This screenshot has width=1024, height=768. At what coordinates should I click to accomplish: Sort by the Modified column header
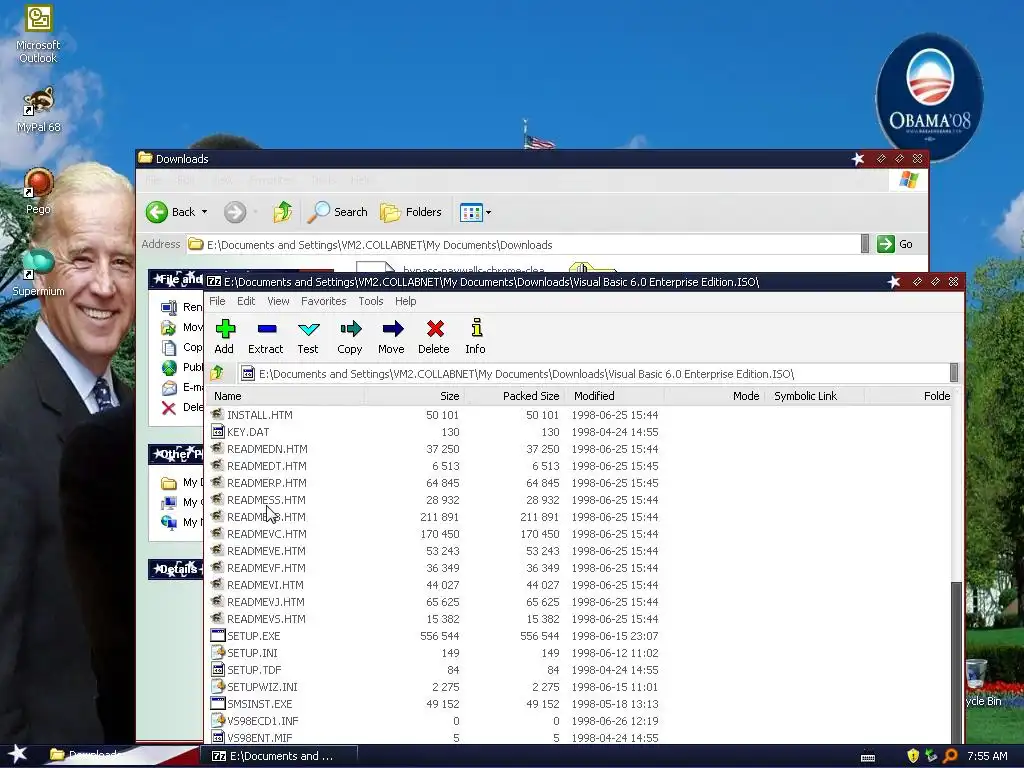tap(615, 396)
